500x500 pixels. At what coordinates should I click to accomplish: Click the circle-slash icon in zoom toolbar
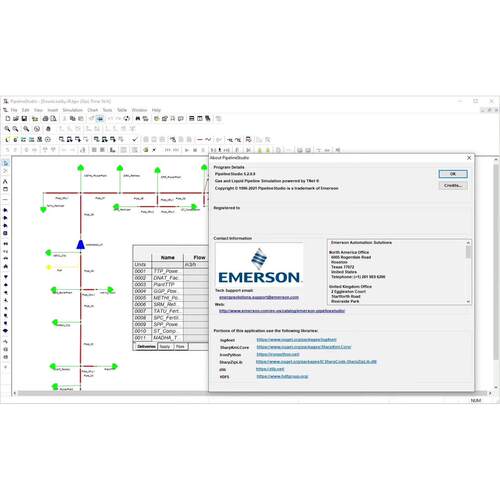coord(37,129)
